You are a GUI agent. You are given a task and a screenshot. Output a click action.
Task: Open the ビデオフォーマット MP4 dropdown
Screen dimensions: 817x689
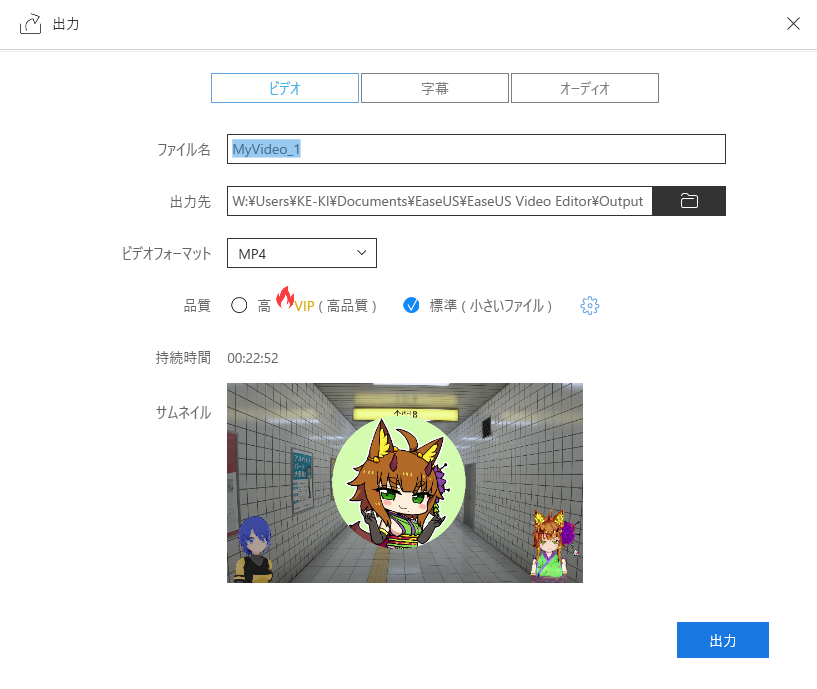pyautogui.click(x=301, y=254)
